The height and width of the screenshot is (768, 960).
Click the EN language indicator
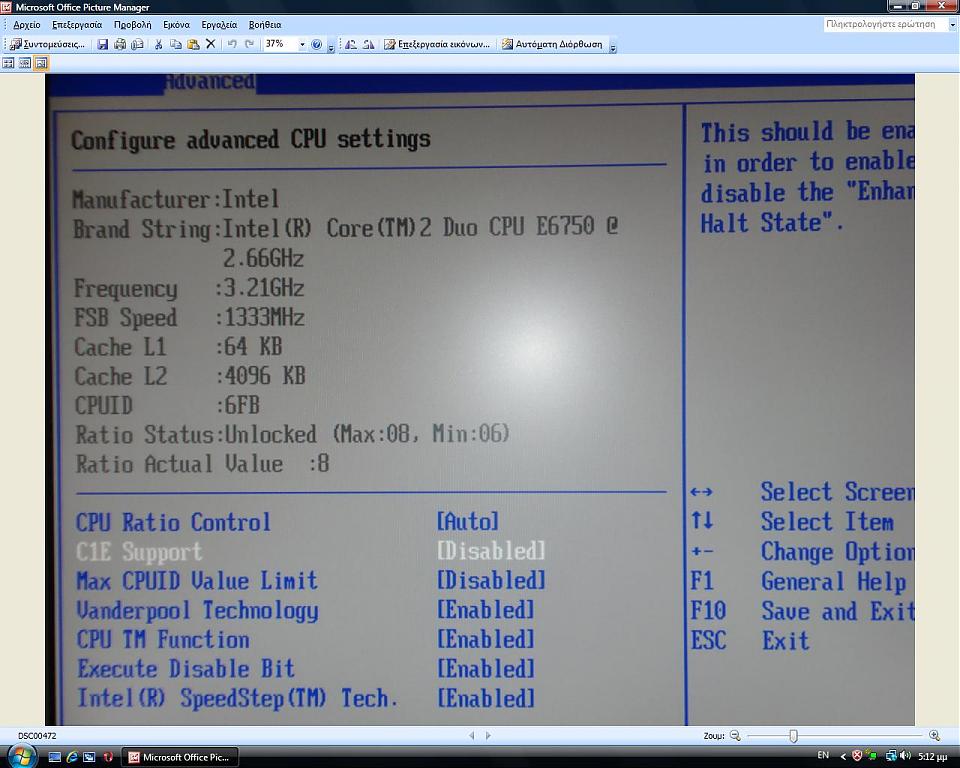pos(823,756)
